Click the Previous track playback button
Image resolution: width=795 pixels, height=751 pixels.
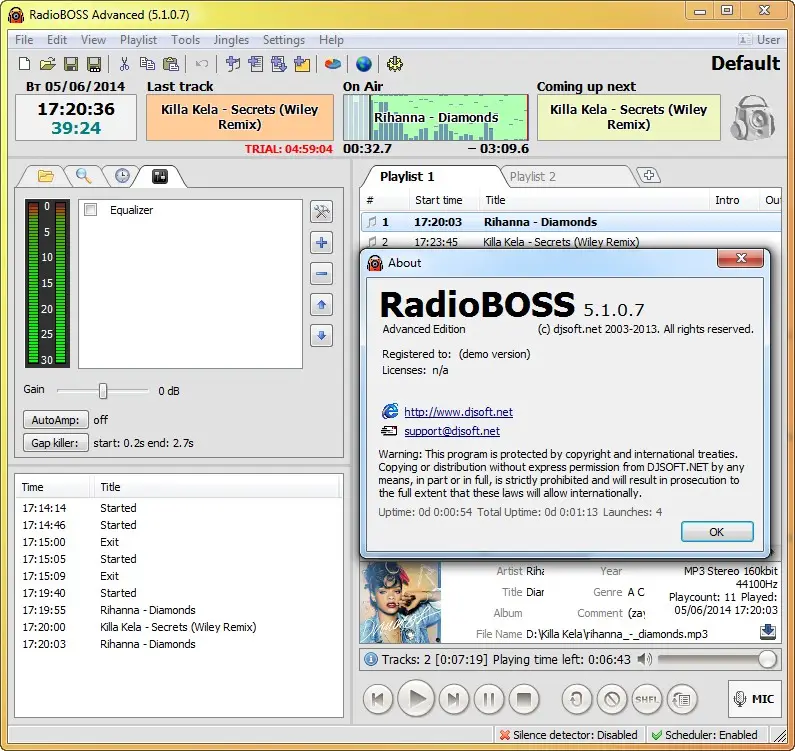tap(378, 699)
